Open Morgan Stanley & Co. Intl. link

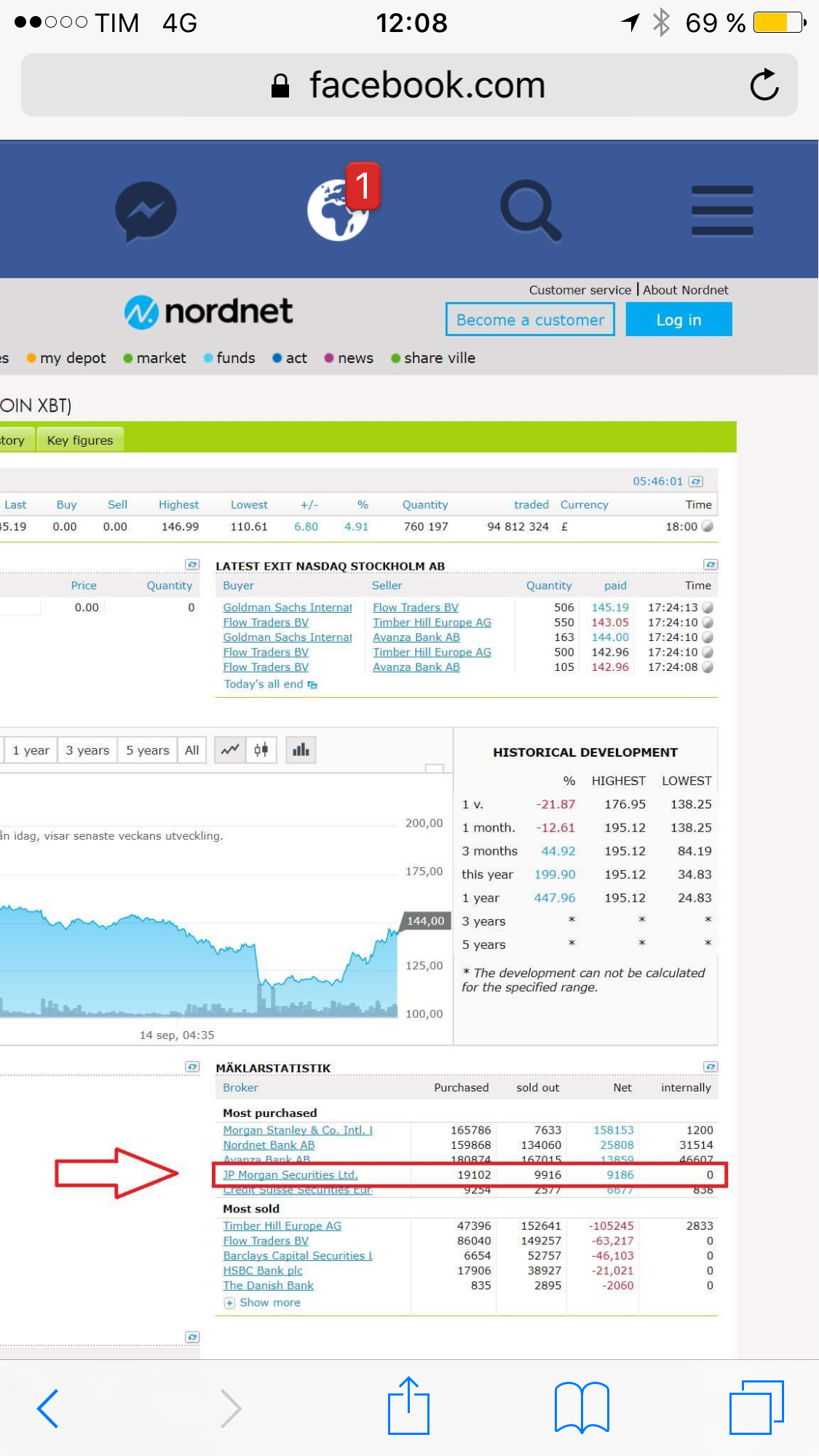298,1130
